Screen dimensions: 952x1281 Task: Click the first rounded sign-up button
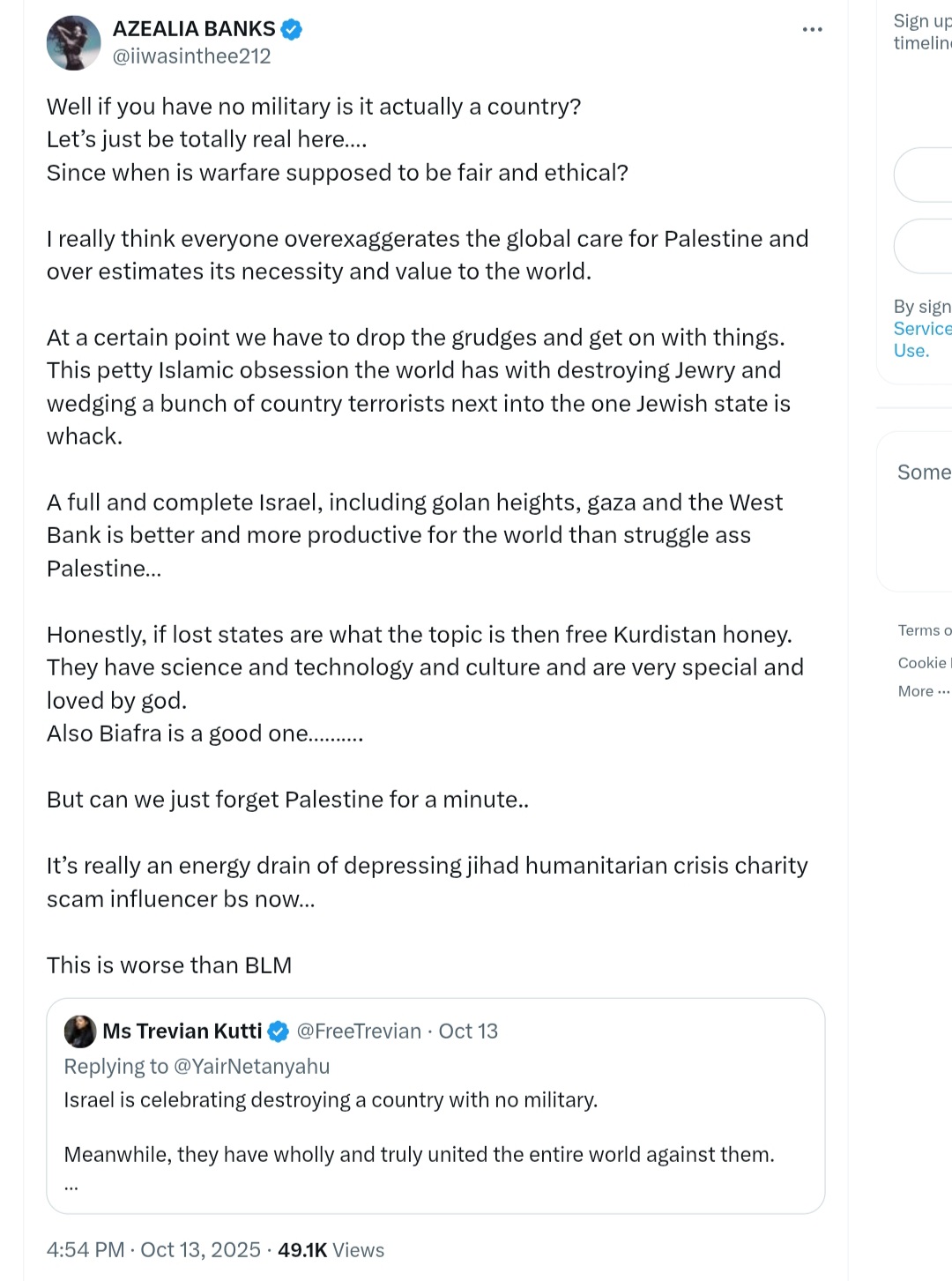tap(923, 175)
